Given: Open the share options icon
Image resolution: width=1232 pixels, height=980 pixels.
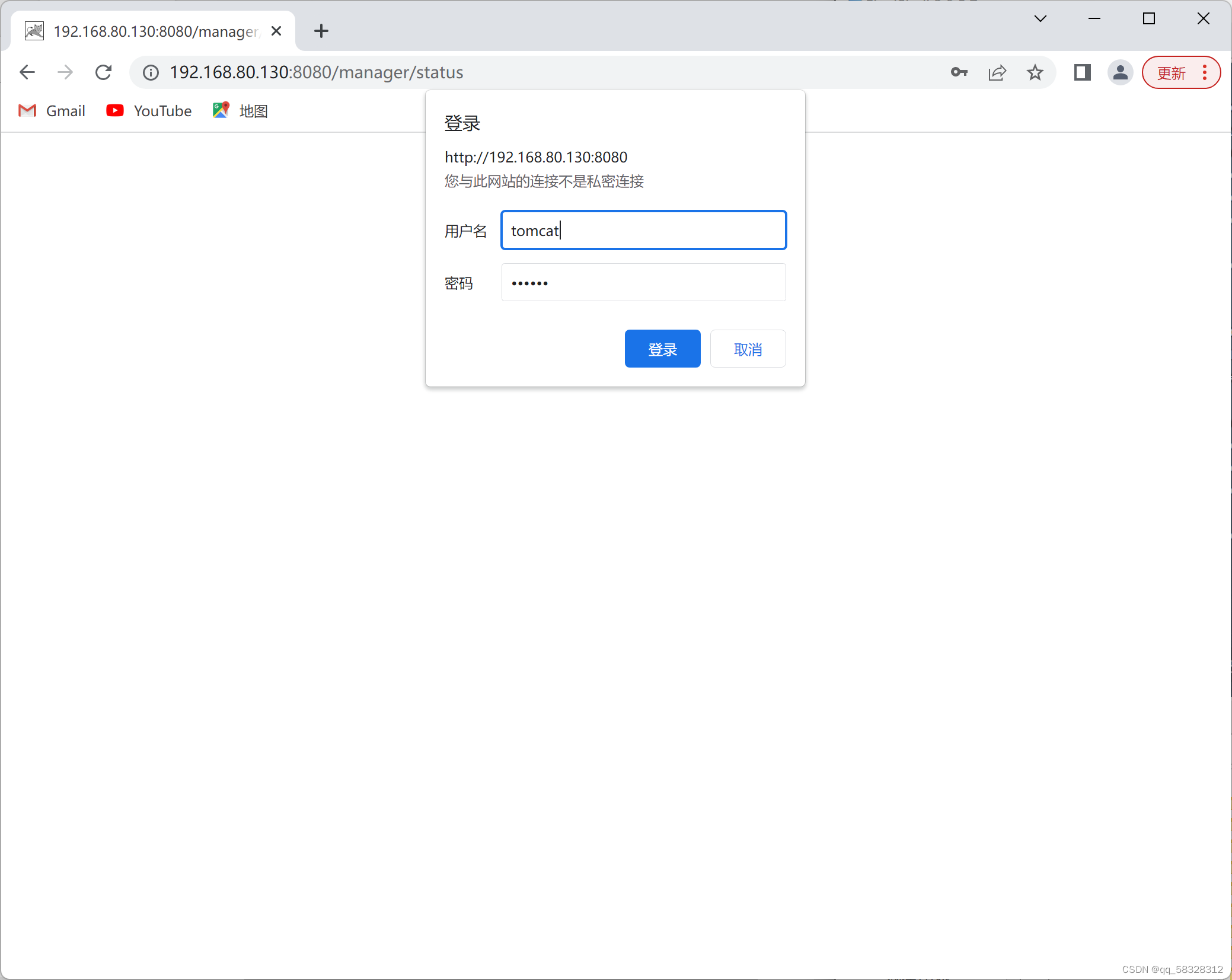Looking at the screenshot, I should click(997, 72).
